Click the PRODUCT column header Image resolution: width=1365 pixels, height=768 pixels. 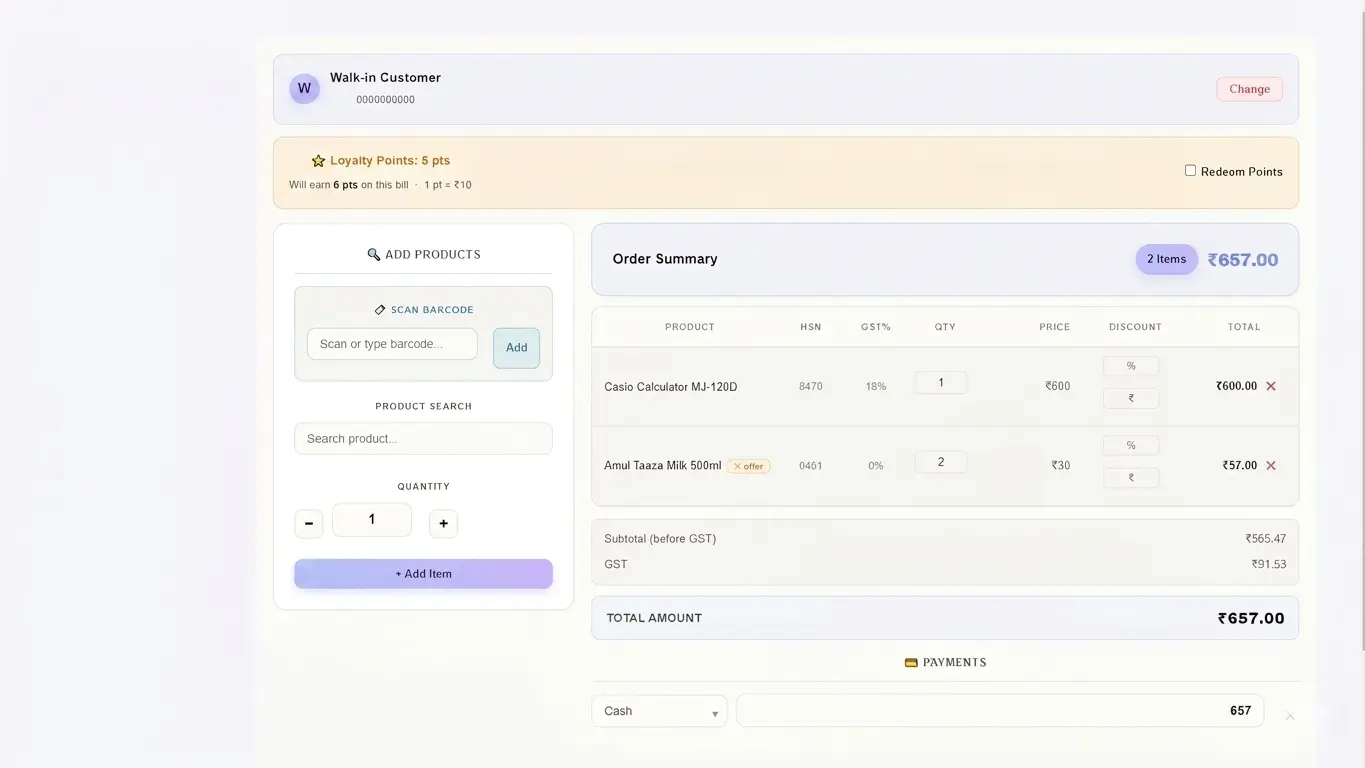tap(690, 327)
